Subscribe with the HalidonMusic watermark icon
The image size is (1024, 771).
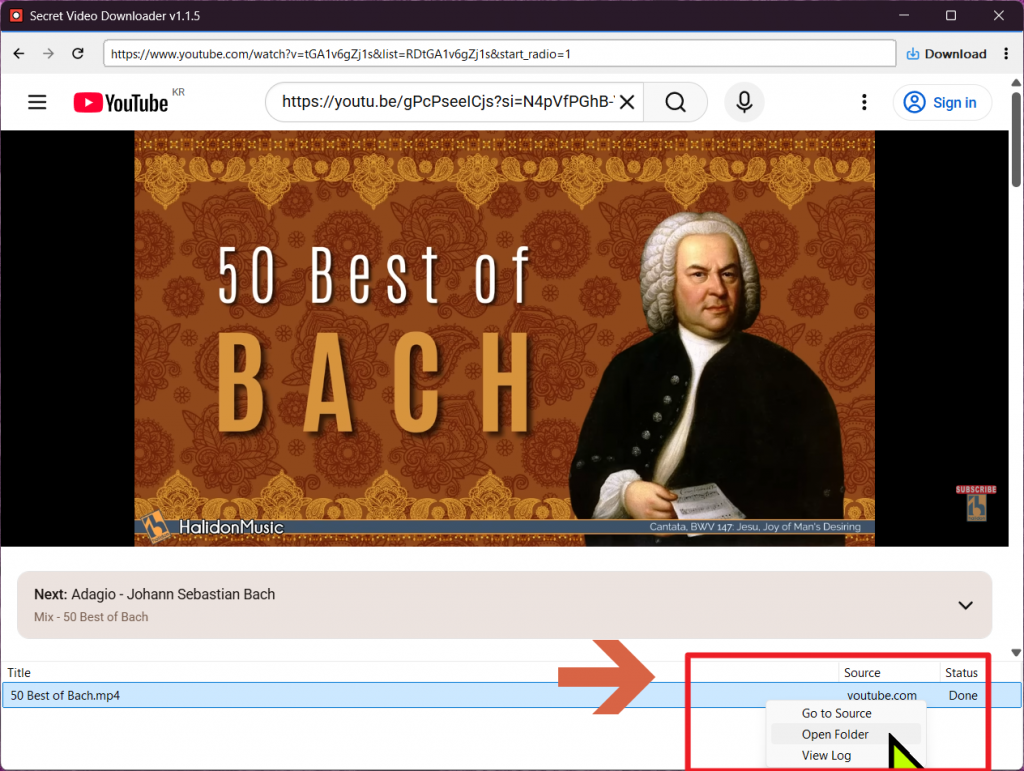click(x=976, y=503)
